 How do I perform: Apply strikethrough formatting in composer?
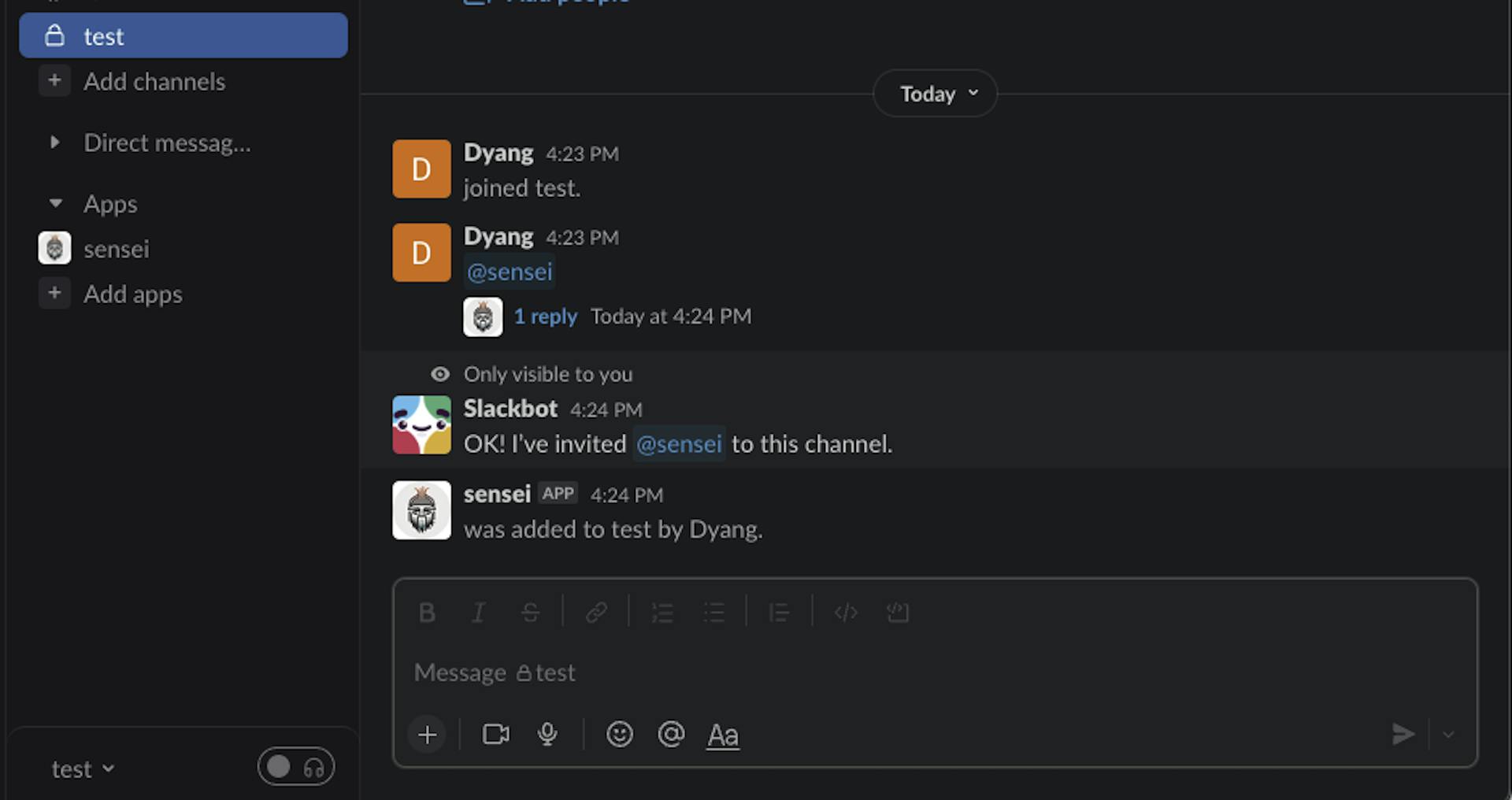pos(530,613)
